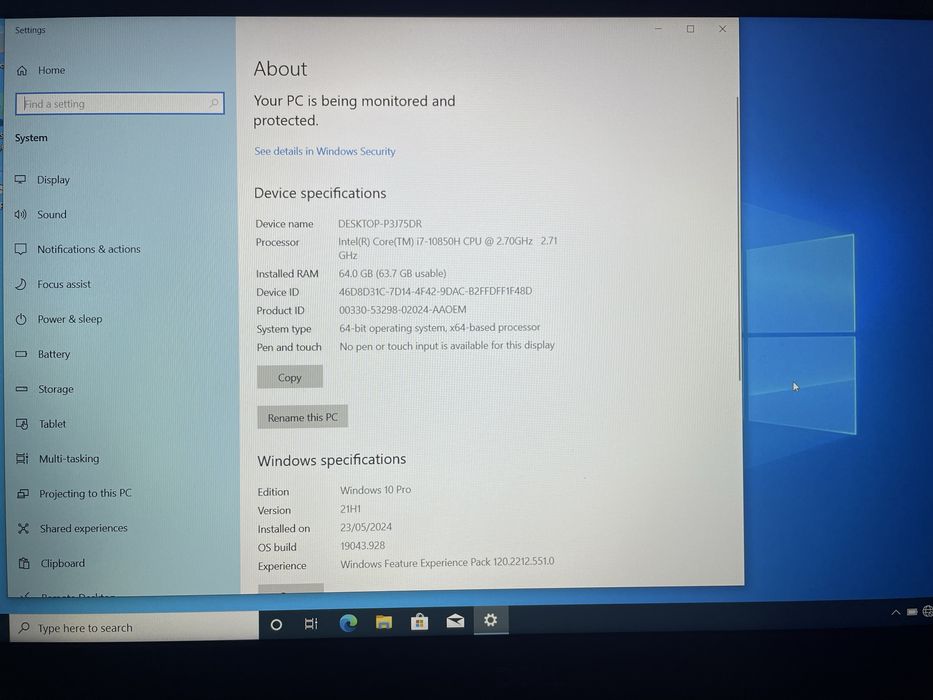Image resolution: width=933 pixels, height=700 pixels.
Task: Select the OS build 19043.928 value
Action: click(362, 546)
